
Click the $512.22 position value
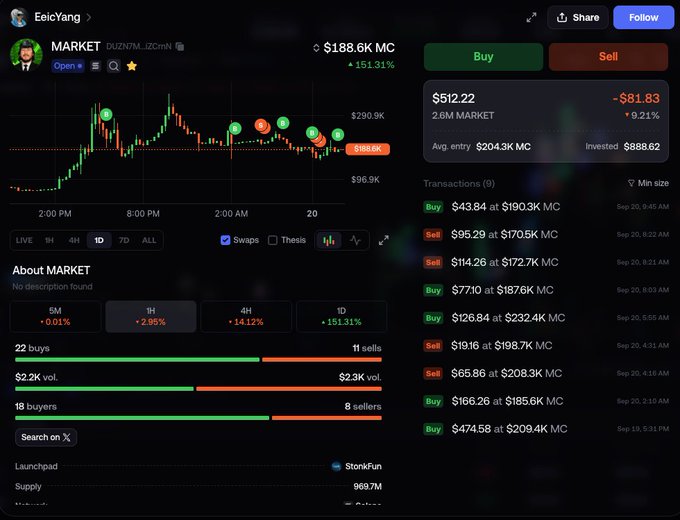(453, 98)
